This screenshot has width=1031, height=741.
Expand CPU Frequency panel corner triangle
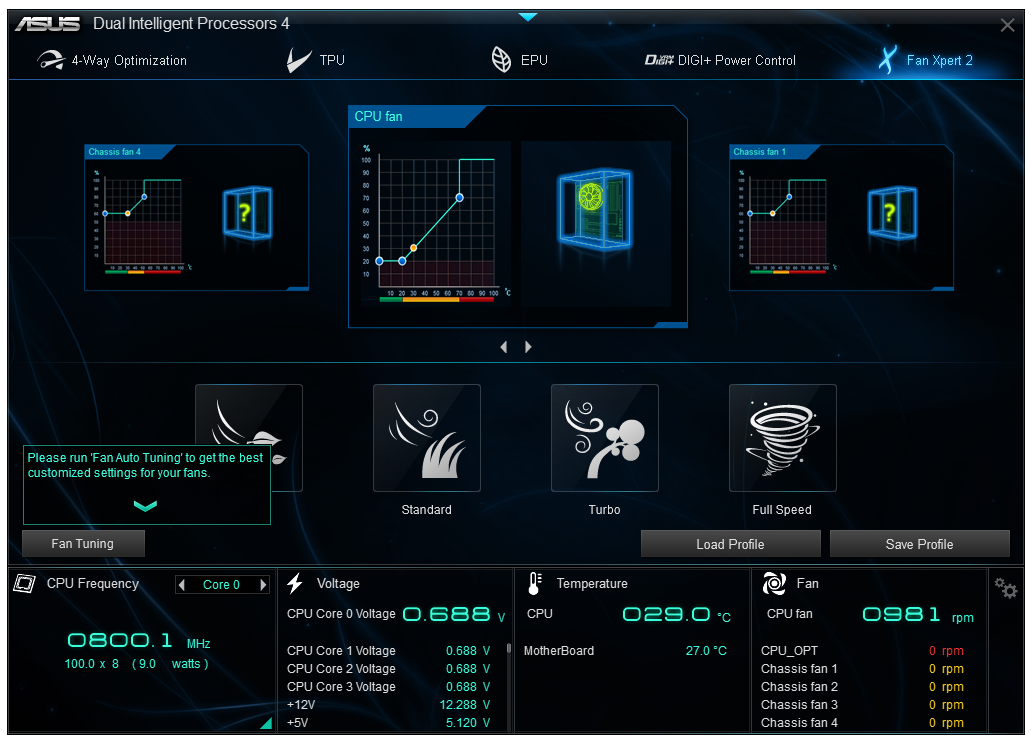[266, 723]
